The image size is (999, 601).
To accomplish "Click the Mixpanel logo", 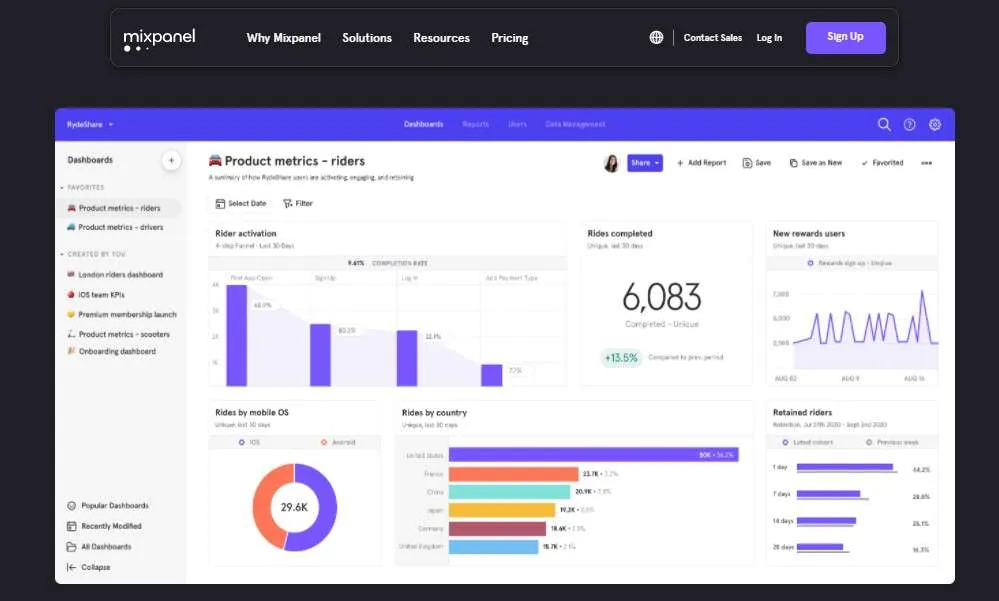I will pyautogui.click(x=159, y=40).
